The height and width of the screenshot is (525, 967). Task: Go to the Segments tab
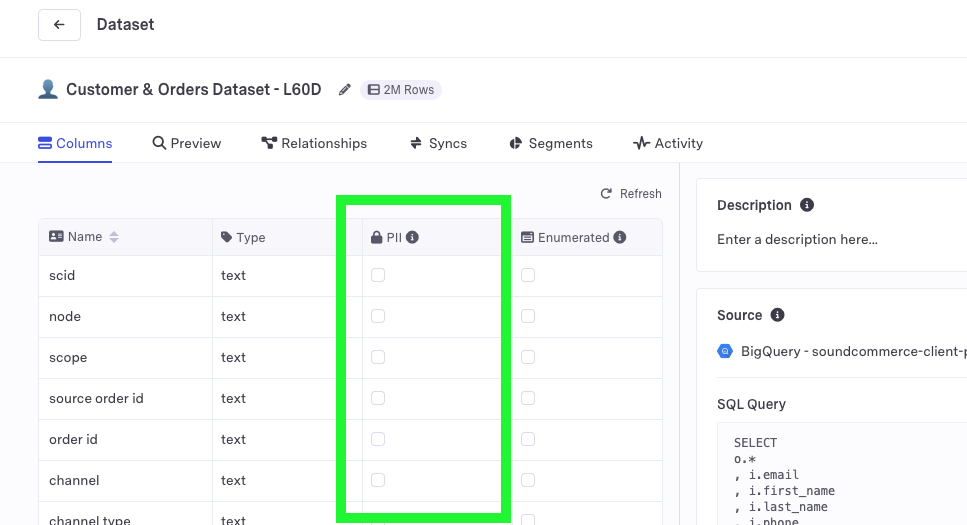click(551, 143)
